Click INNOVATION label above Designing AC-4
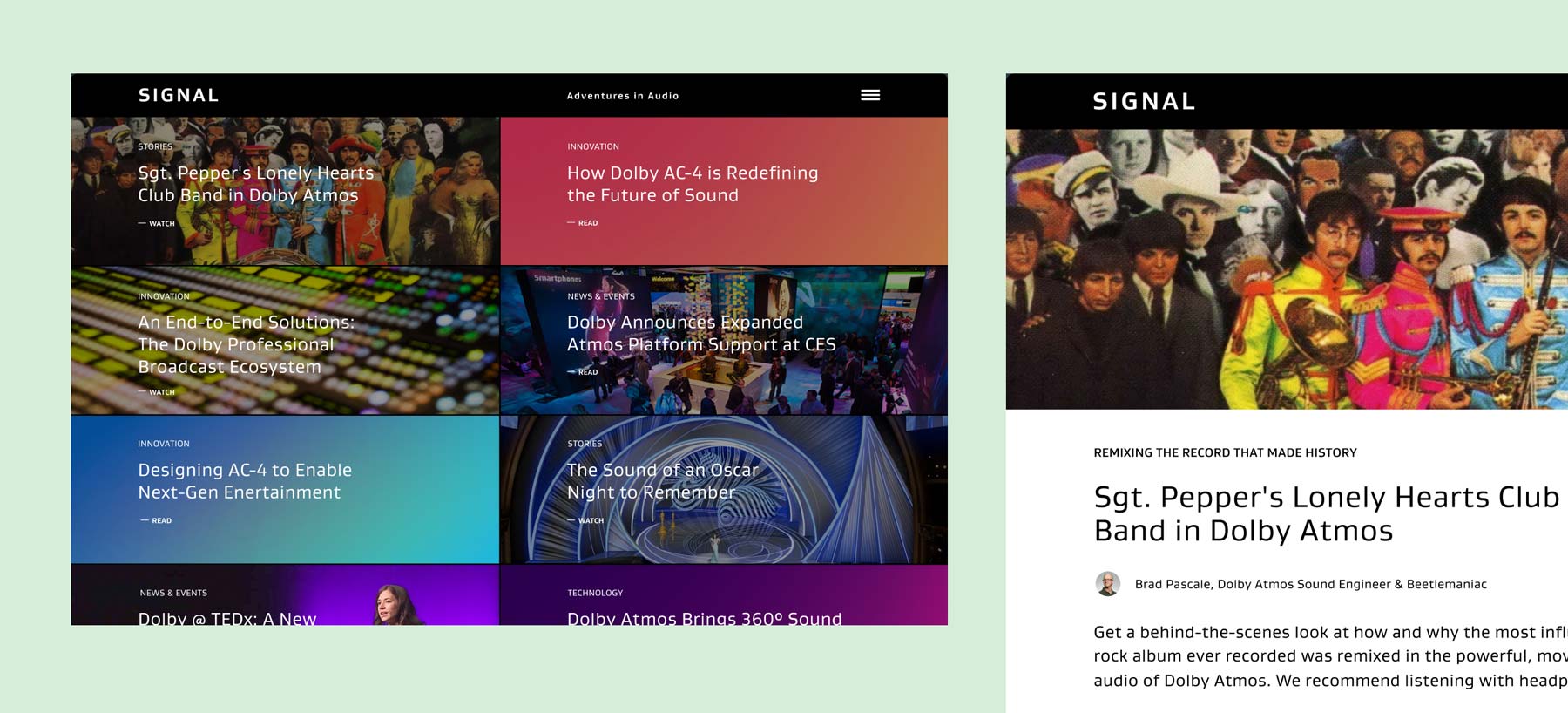Screen dimensions: 1568x713 (164, 444)
